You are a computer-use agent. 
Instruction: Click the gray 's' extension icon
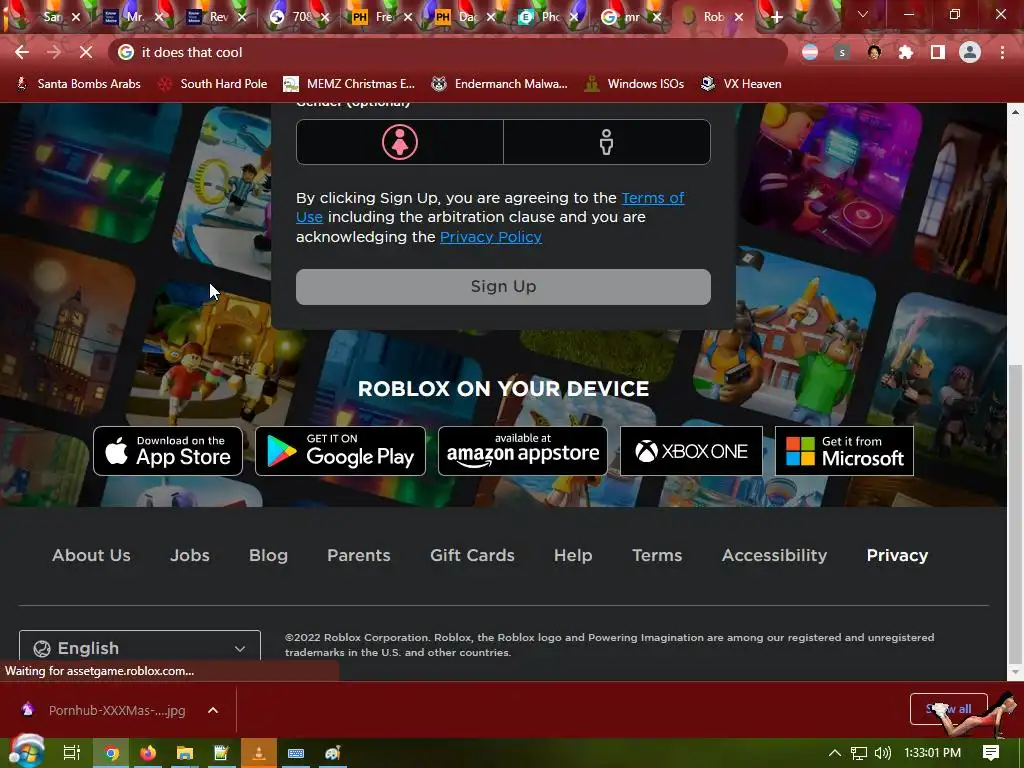tap(842, 52)
